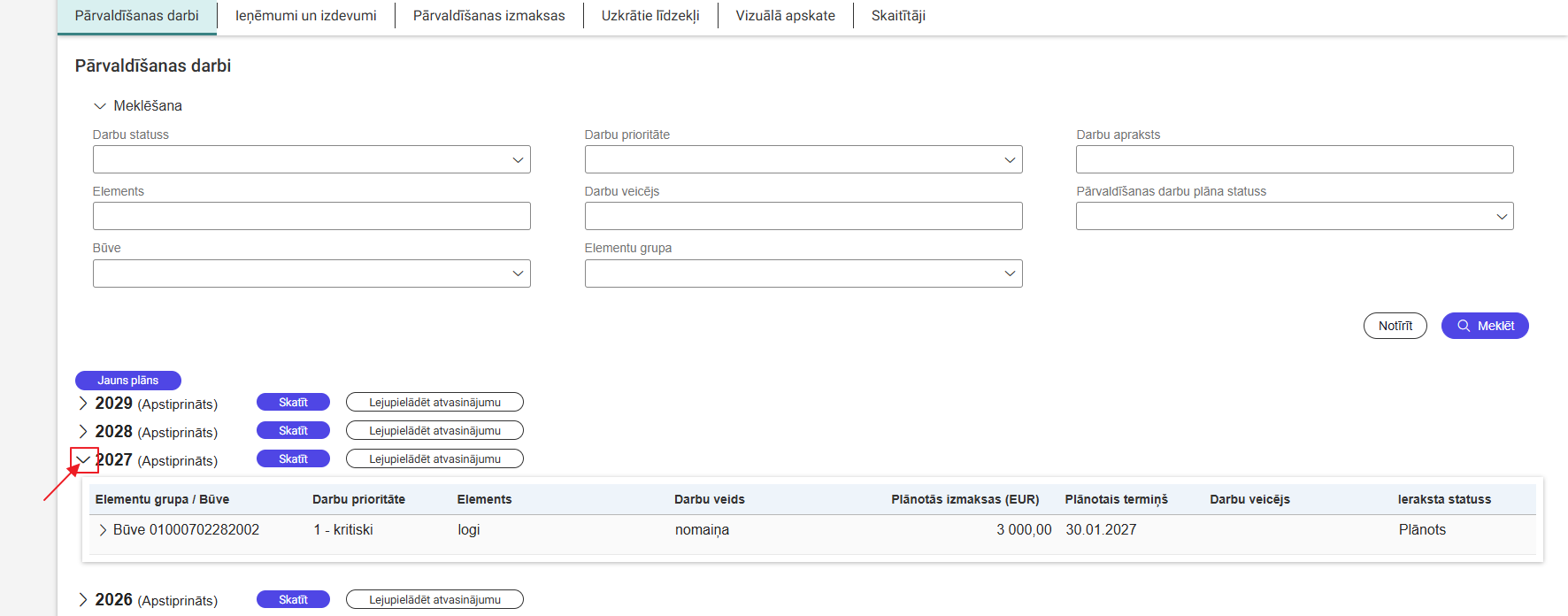The image size is (1568, 616).
Task: Expand the 2028 plan row
Action: pyautogui.click(x=83, y=432)
